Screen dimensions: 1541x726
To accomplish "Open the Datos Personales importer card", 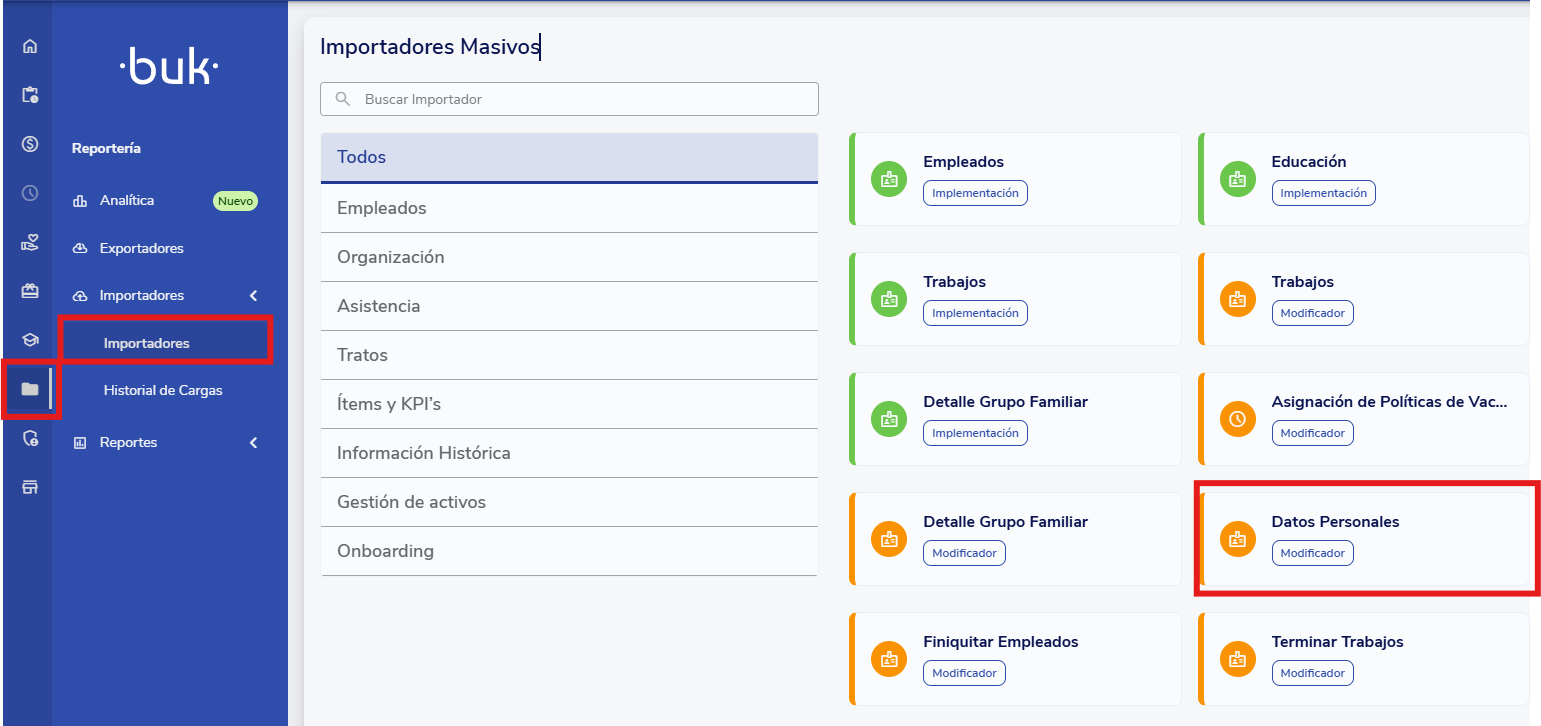I will (1363, 539).
